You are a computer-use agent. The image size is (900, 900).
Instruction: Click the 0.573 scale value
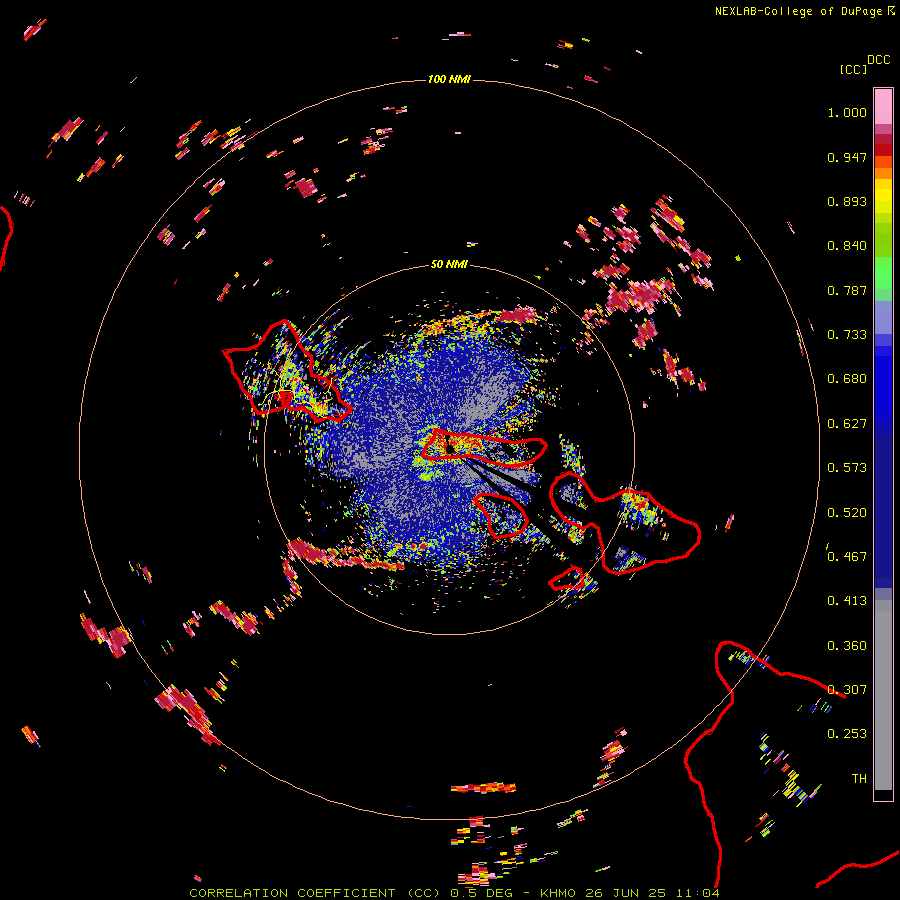(x=847, y=468)
